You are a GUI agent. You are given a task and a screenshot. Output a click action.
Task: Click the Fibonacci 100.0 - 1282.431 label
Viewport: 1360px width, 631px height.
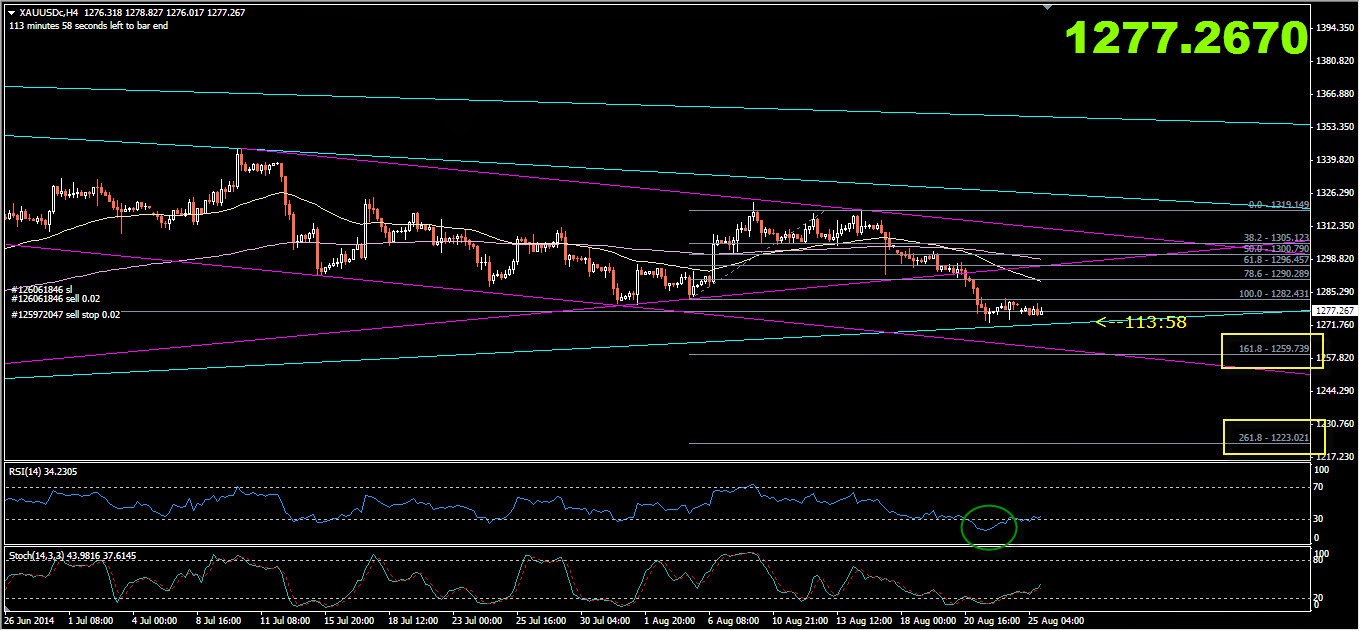[x=1273, y=294]
